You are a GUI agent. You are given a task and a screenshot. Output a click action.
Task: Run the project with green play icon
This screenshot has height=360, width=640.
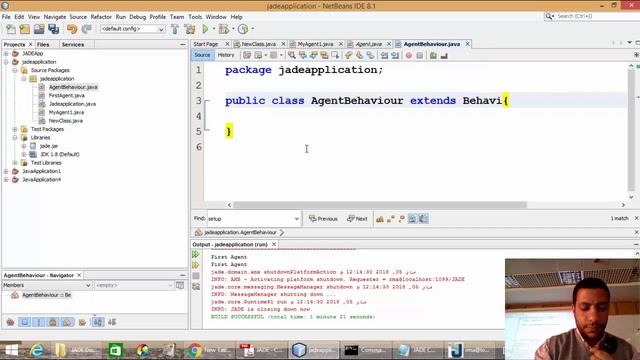click(205, 29)
